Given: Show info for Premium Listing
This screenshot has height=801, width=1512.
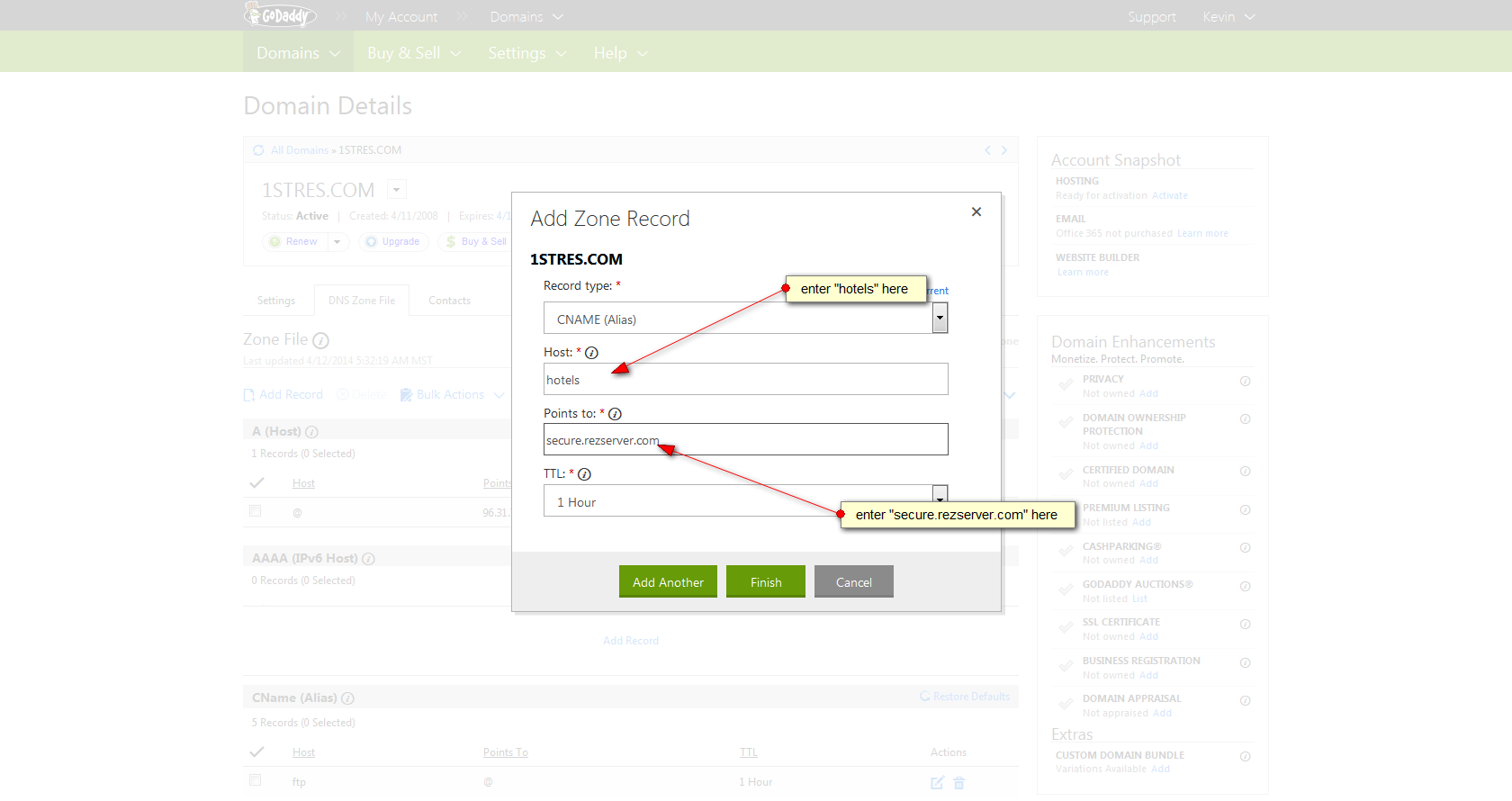Looking at the screenshot, I should pos(1246,509).
